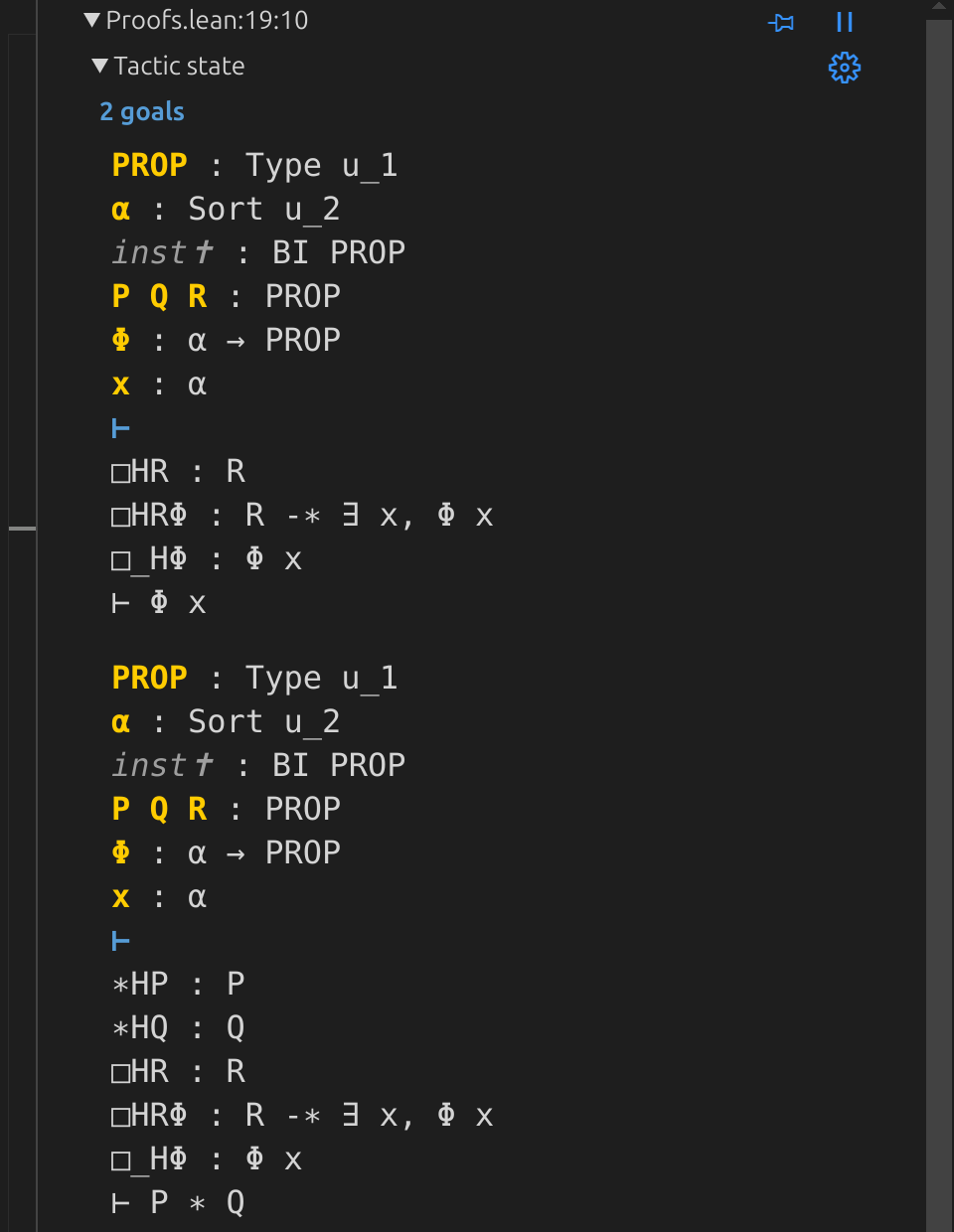The height and width of the screenshot is (1232, 954).
Task: Open the Tactic state settings gear
Action: [844, 68]
